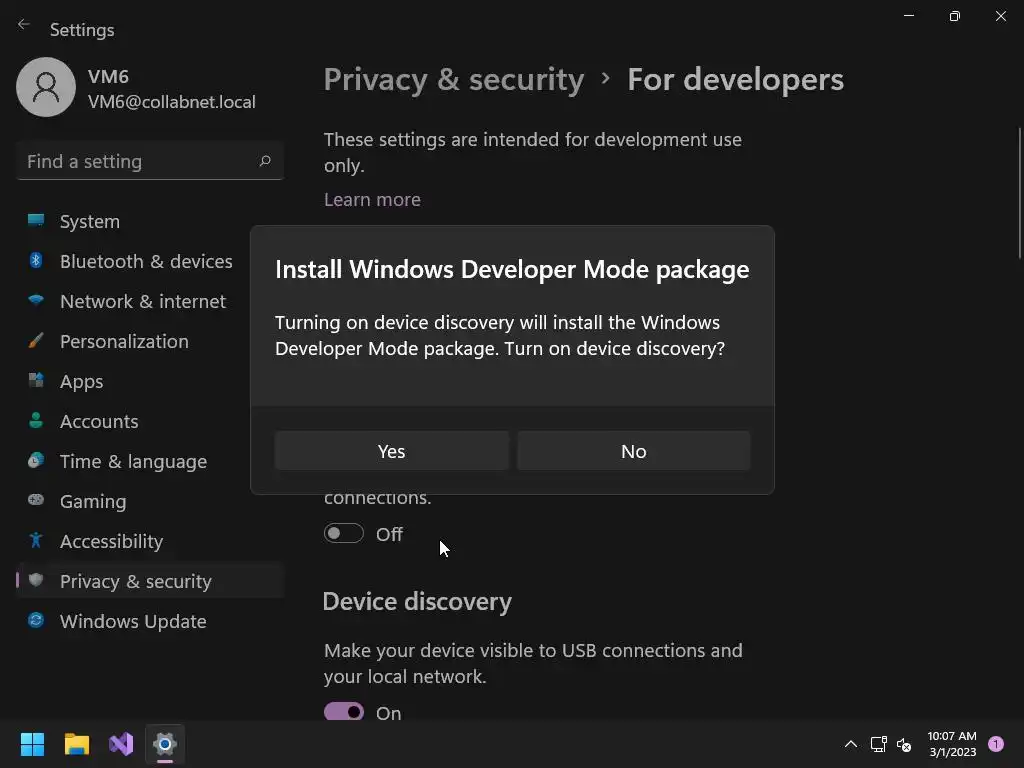The height and width of the screenshot is (768, 1024).
Task: Turn off the Device discovery toggle
Action: (343, 712)
